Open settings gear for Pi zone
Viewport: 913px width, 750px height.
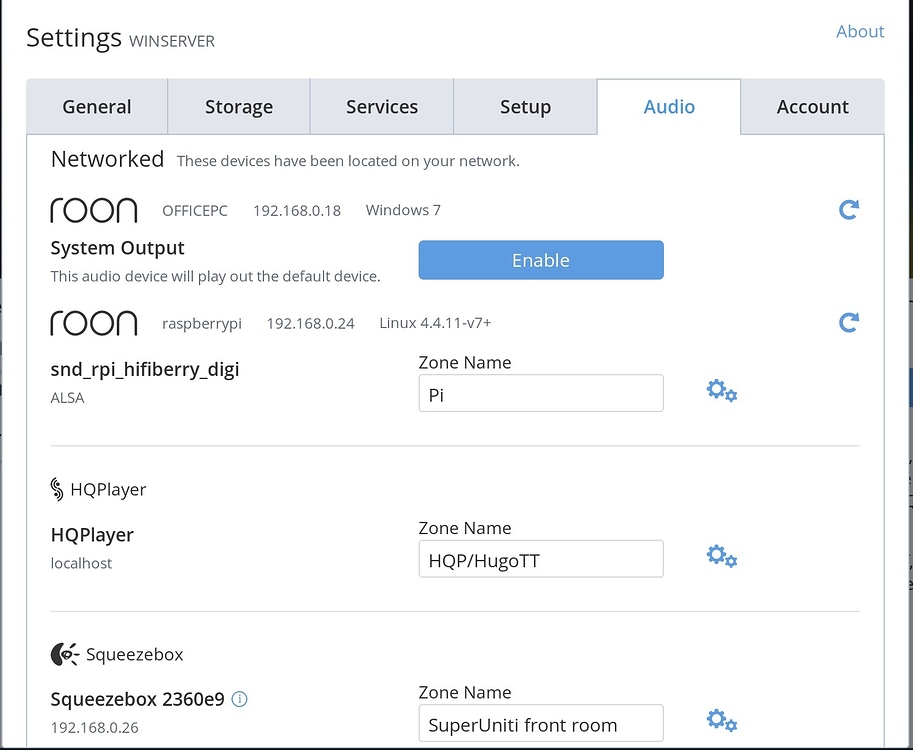coord(721,391)
